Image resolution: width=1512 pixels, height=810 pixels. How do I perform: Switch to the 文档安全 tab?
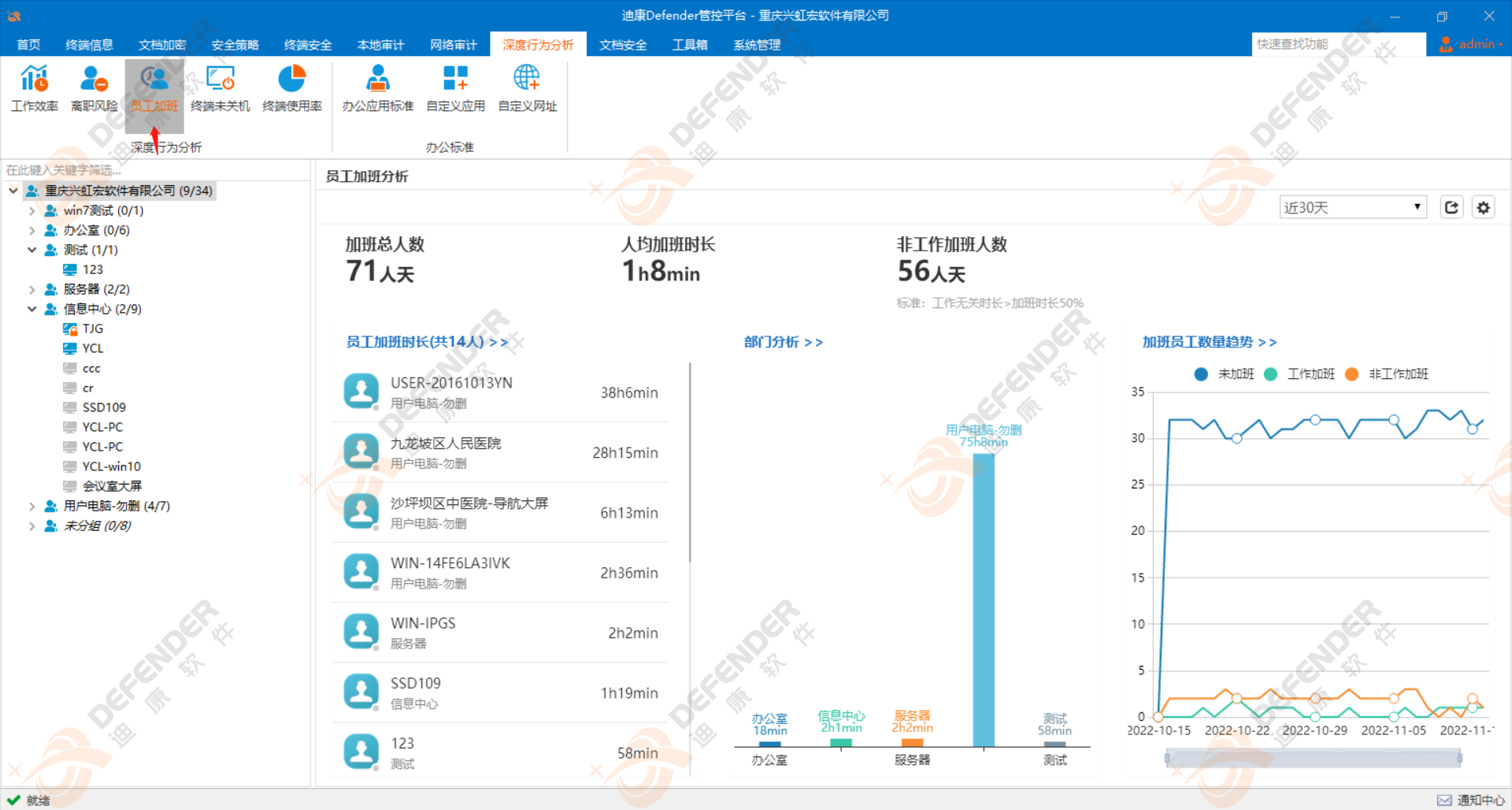point(623,45)
